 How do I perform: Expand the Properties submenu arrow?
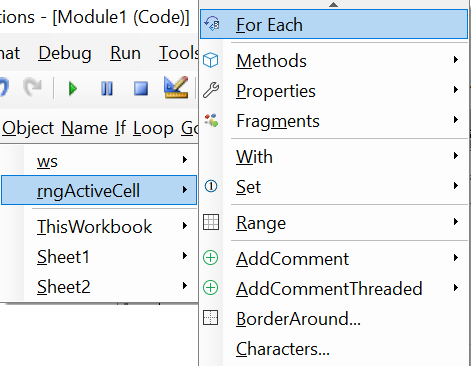[456, 90]
